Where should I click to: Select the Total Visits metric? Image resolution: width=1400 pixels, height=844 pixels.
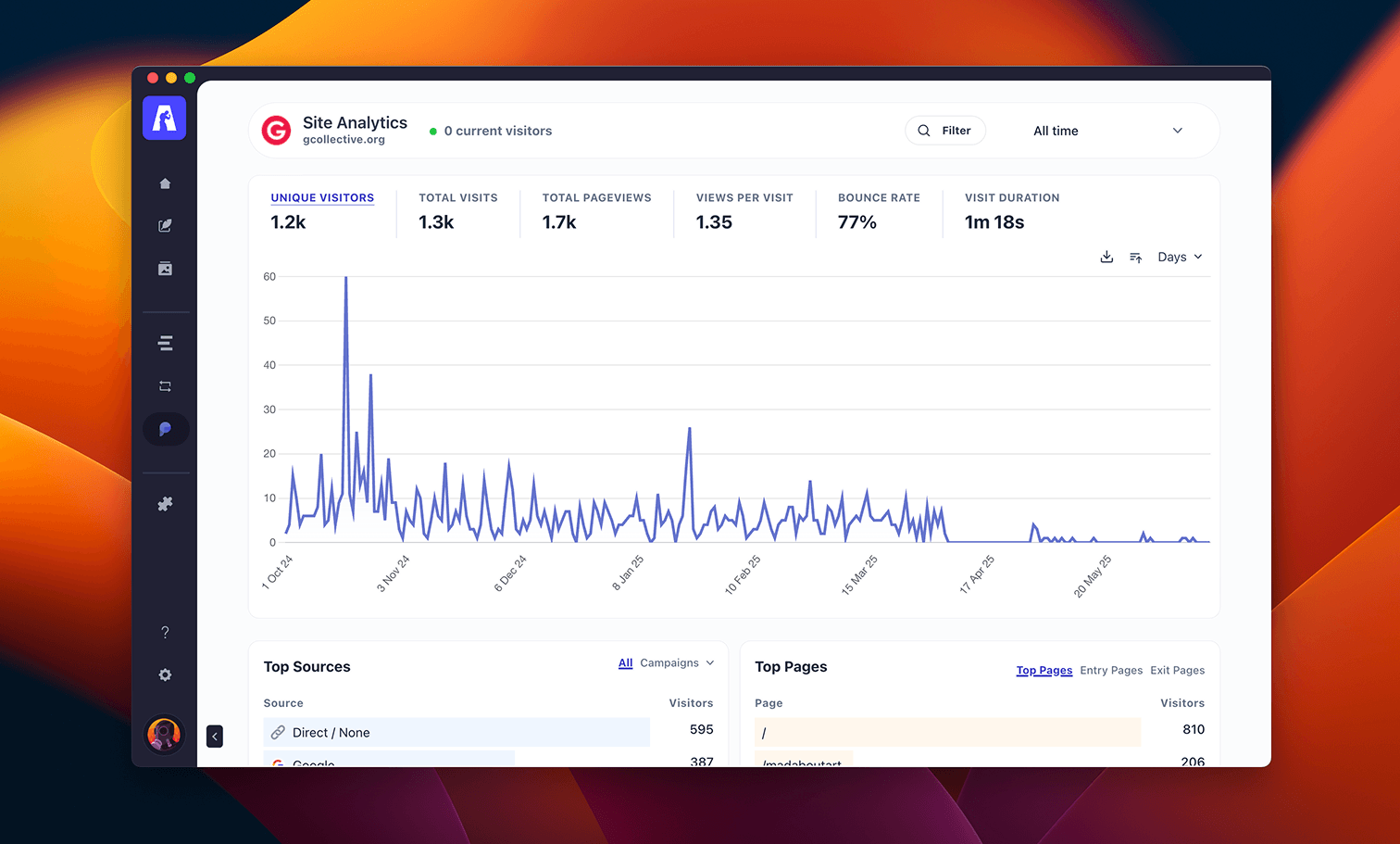(x=457, y=211)
